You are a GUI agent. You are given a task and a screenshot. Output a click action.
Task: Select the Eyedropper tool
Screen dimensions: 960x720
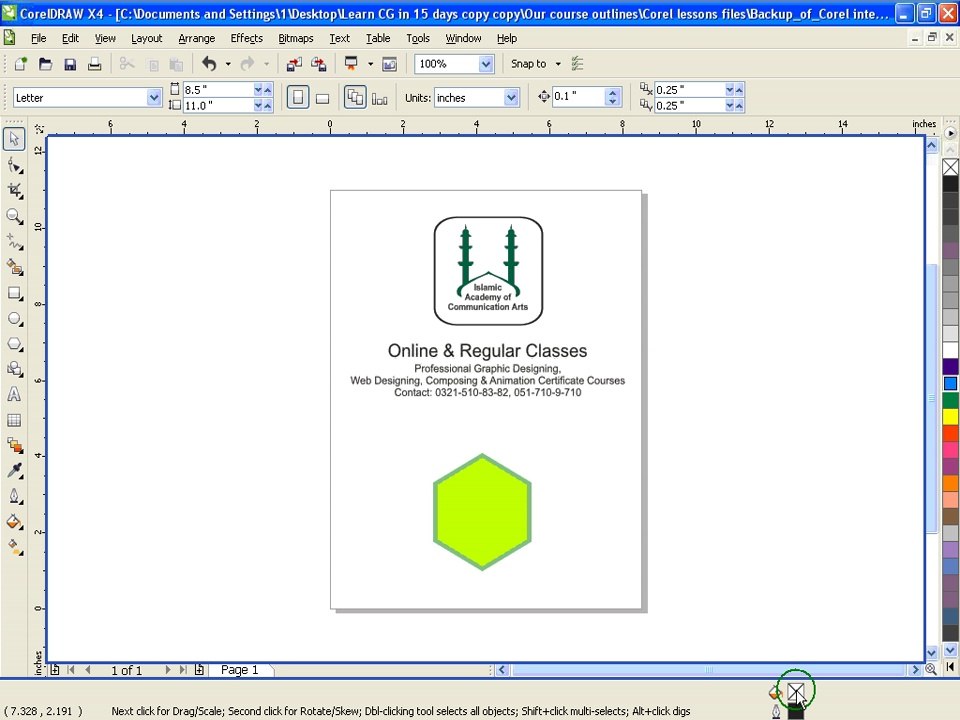pyautogui.click(x=14, y=470)
